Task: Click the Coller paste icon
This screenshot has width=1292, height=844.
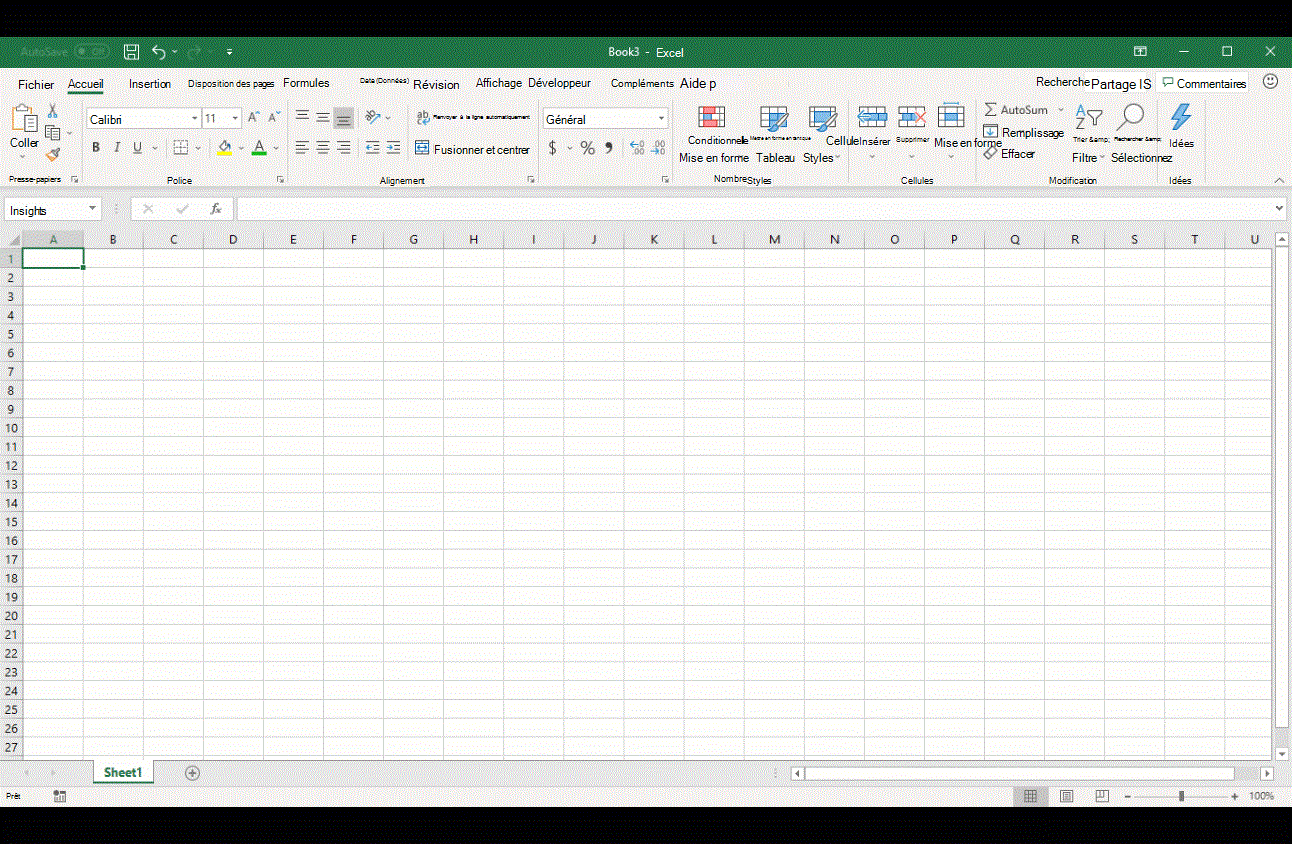Action: click(x=25, y=119)
